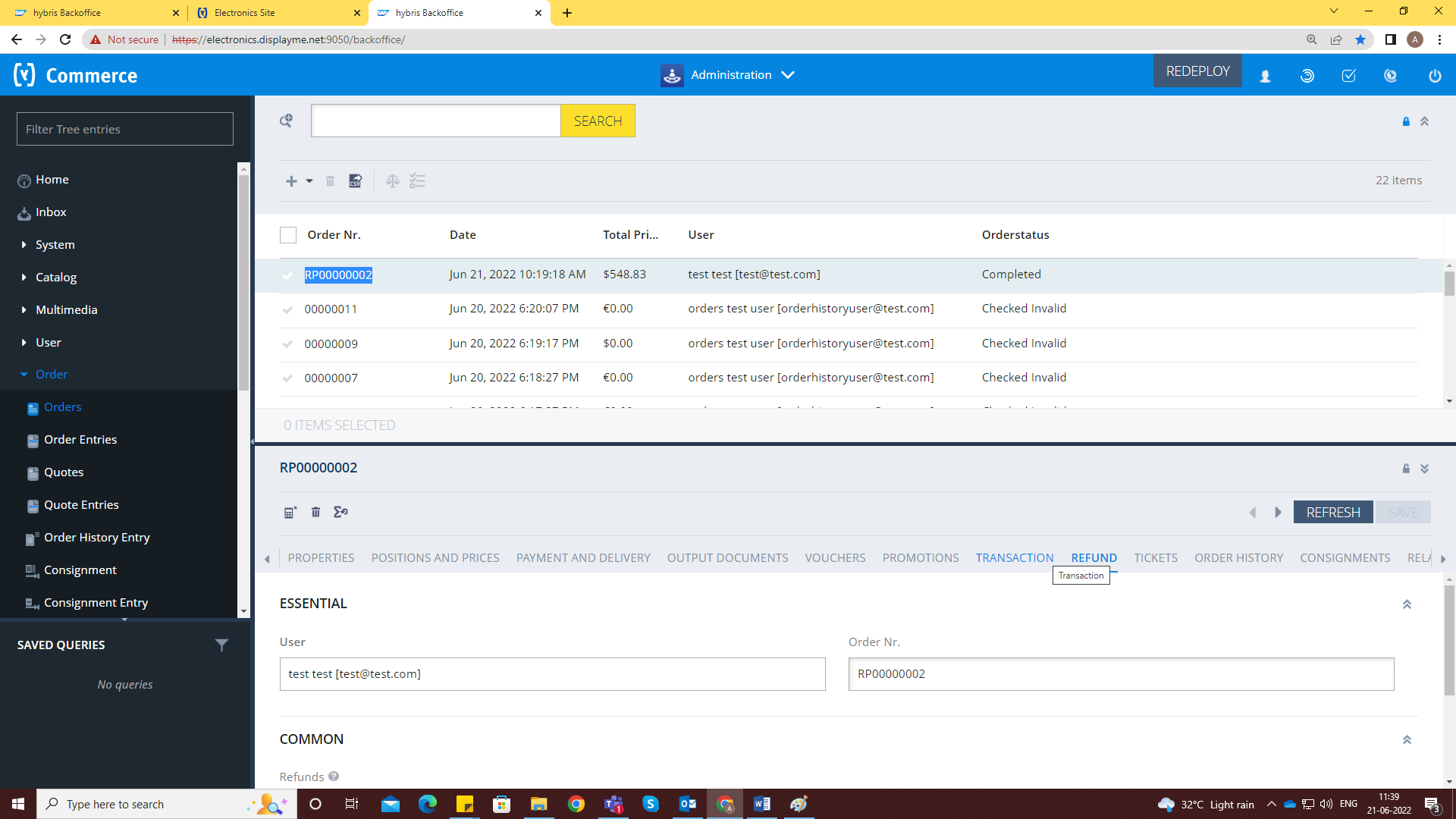Click the delete trash icon in order editor
The width and height of the screenshot is (1456, 819).
click(x=315, y=513)
